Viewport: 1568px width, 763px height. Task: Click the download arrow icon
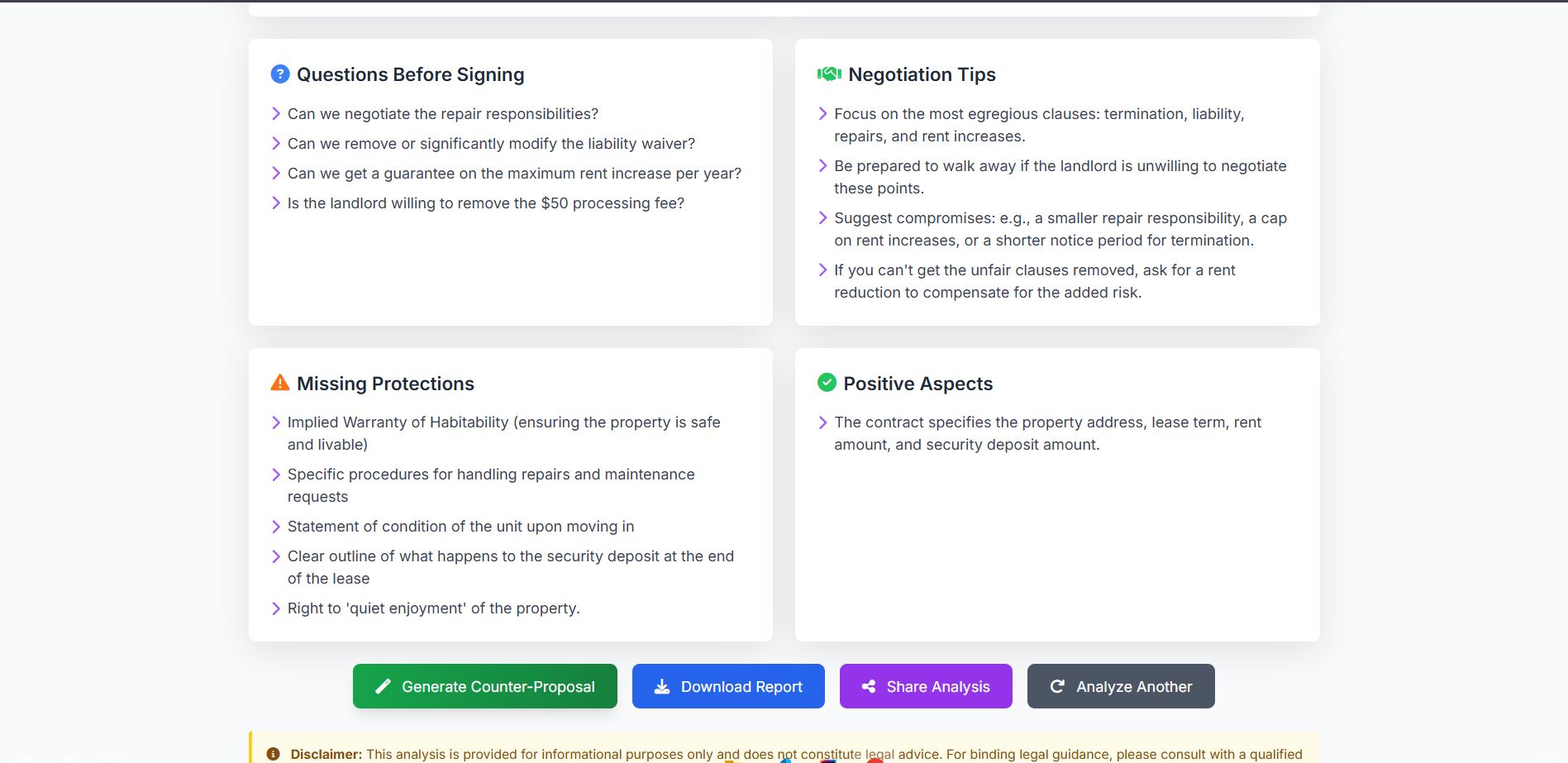pyautogui.click(x=662, y=687)
